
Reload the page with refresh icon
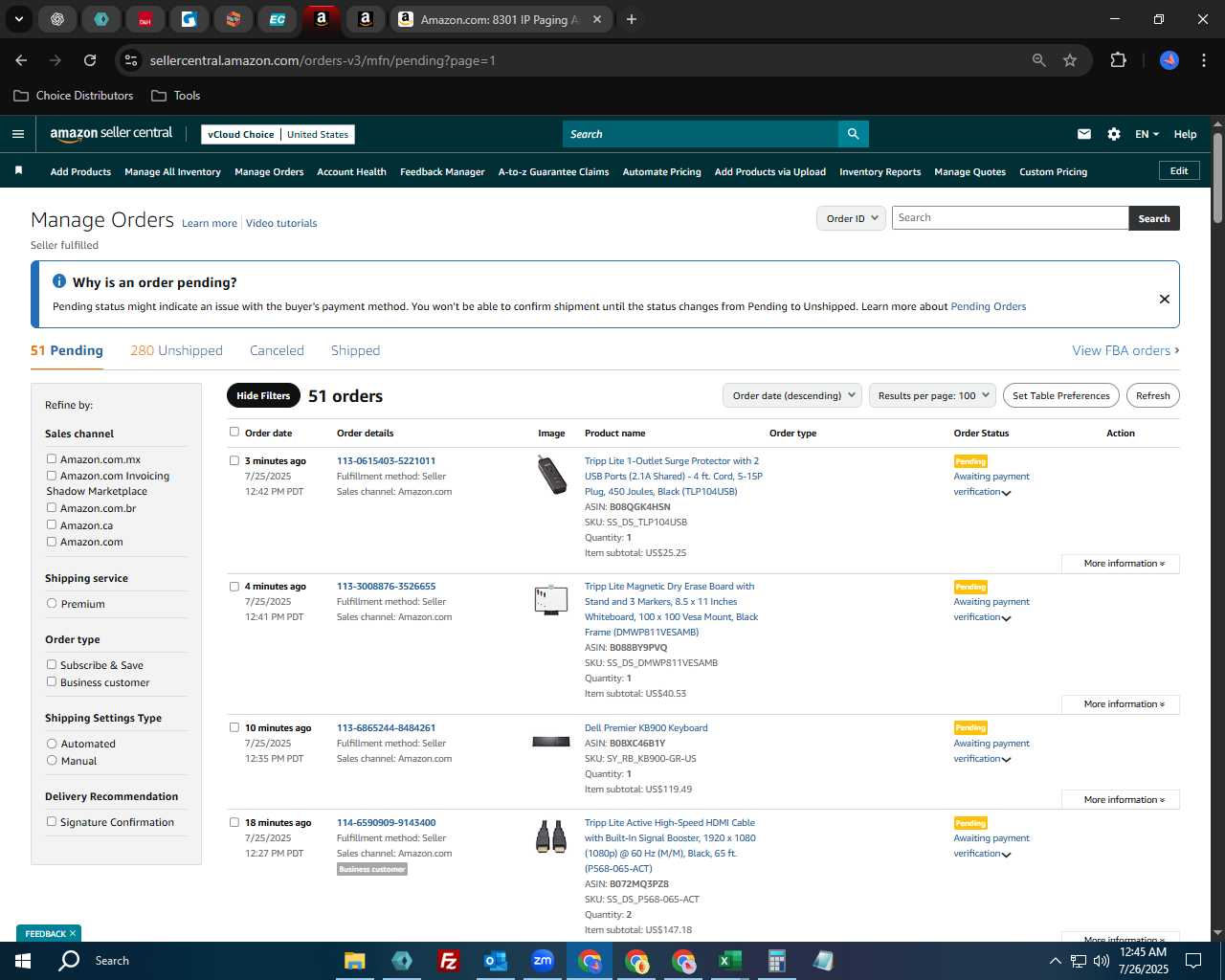tap(90, 60)
